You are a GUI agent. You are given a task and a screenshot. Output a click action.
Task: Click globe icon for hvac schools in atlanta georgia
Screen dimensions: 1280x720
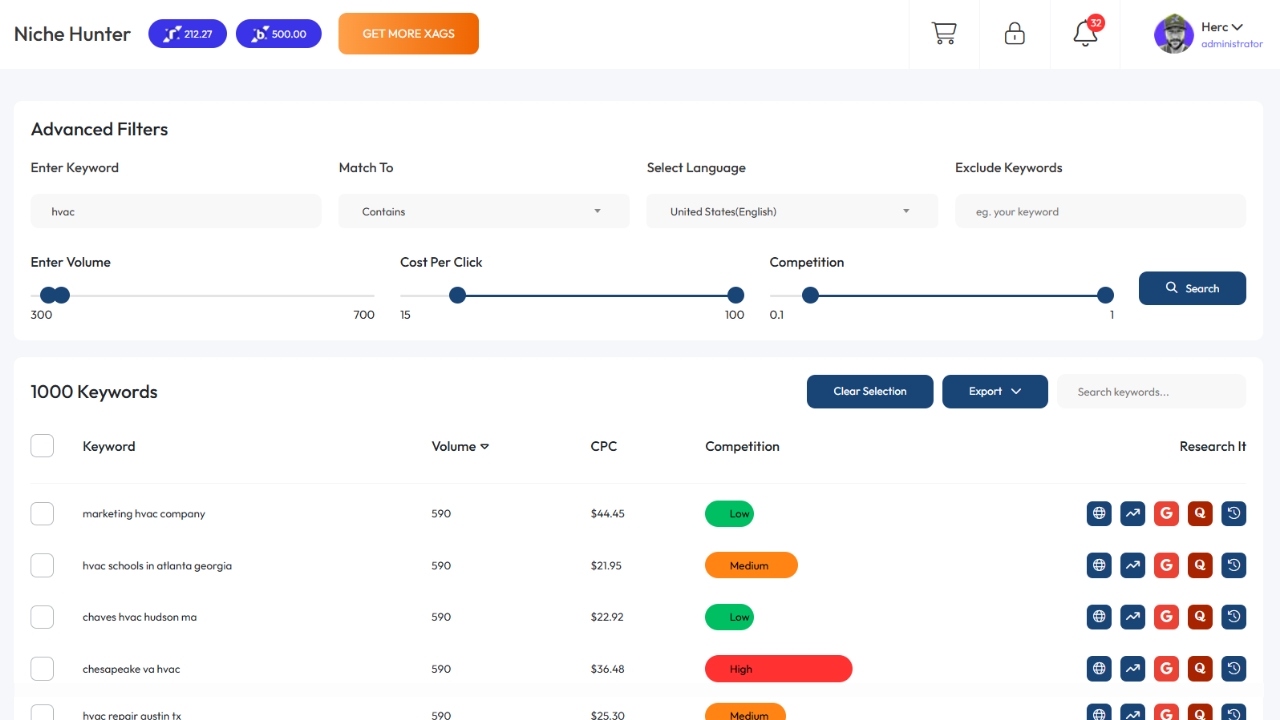pyautogui.click(x=1099, y=565)
